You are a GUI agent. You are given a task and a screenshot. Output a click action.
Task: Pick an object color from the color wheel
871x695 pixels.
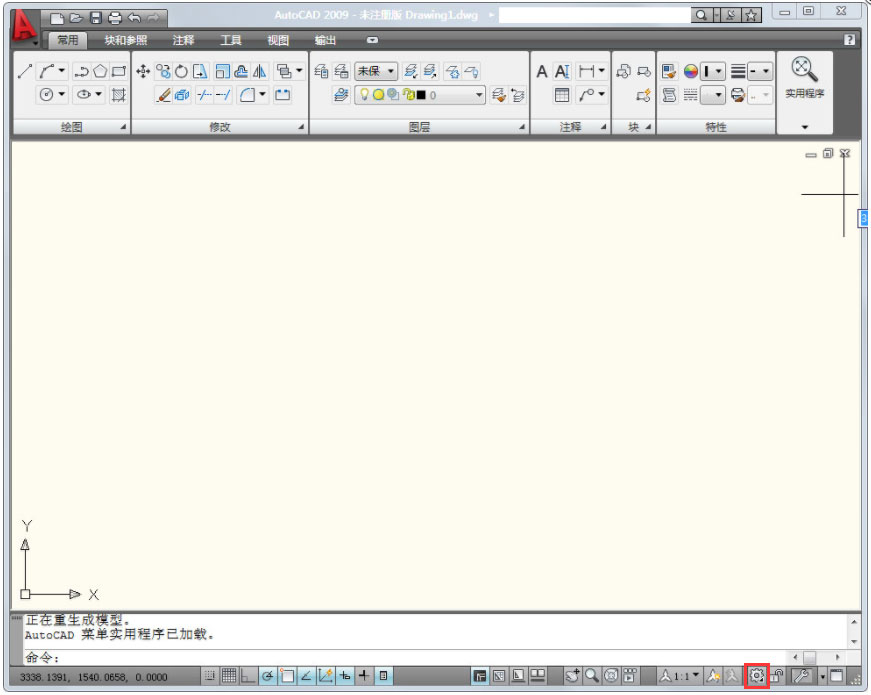[690, 71]
